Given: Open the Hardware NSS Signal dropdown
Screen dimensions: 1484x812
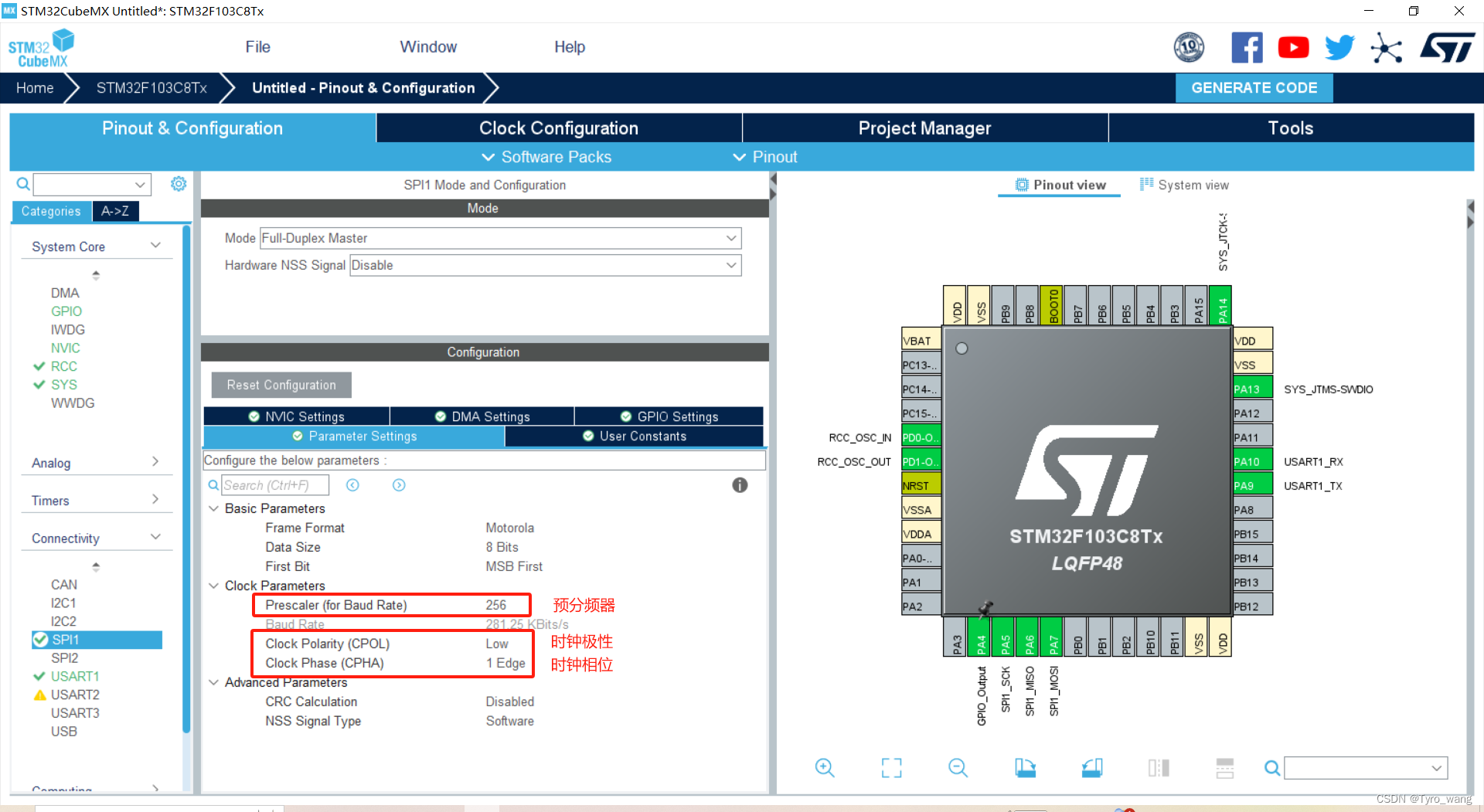Looking at the screenshot, I should coord(546,265).
